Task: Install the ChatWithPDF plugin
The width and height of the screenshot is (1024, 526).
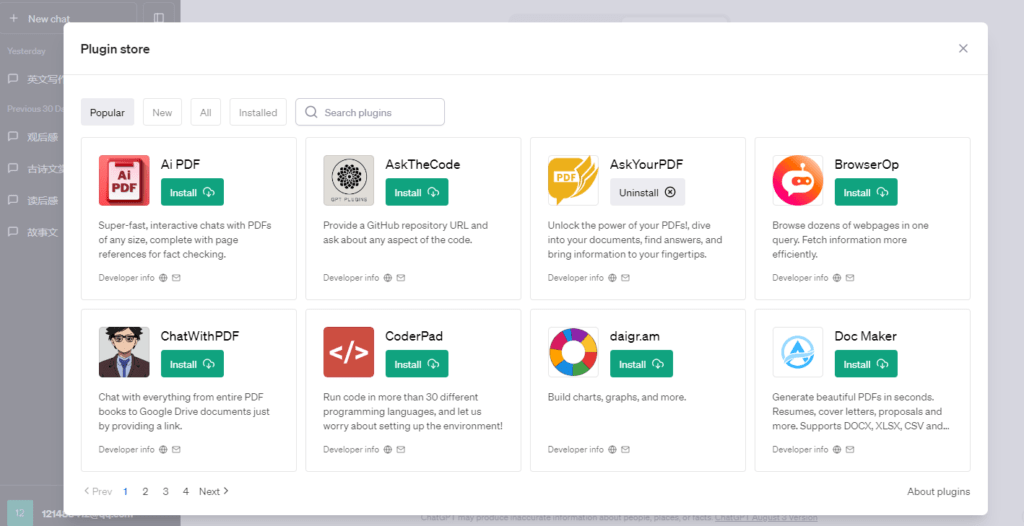Action: tap(193, 364)
